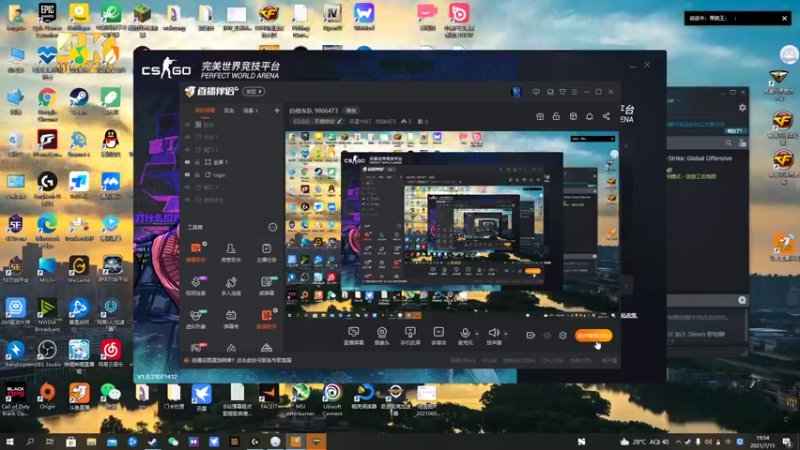
Task: Add a 手机投屏 phone casting source
Action: [410, 336]
